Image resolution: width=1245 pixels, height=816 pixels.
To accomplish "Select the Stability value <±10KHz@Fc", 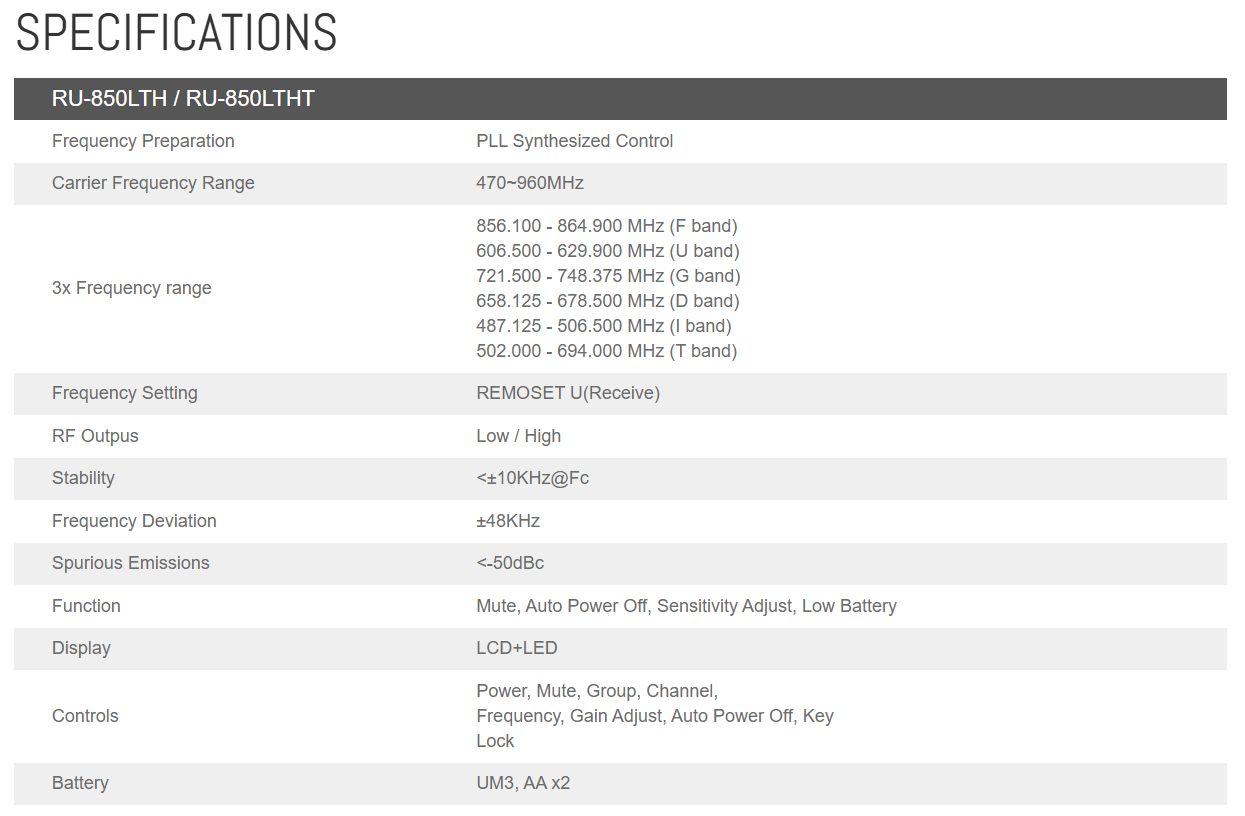I will pos(532,478).
